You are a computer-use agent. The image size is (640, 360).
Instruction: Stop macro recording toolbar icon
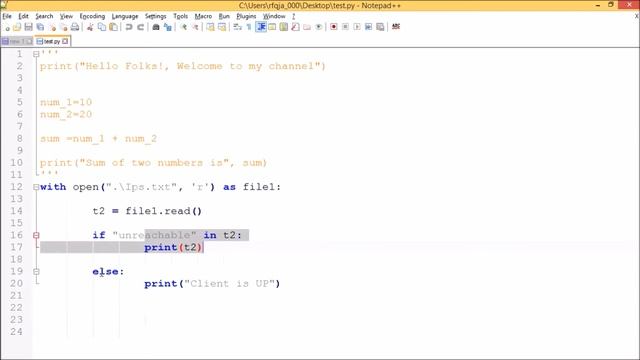pos(345,27)
